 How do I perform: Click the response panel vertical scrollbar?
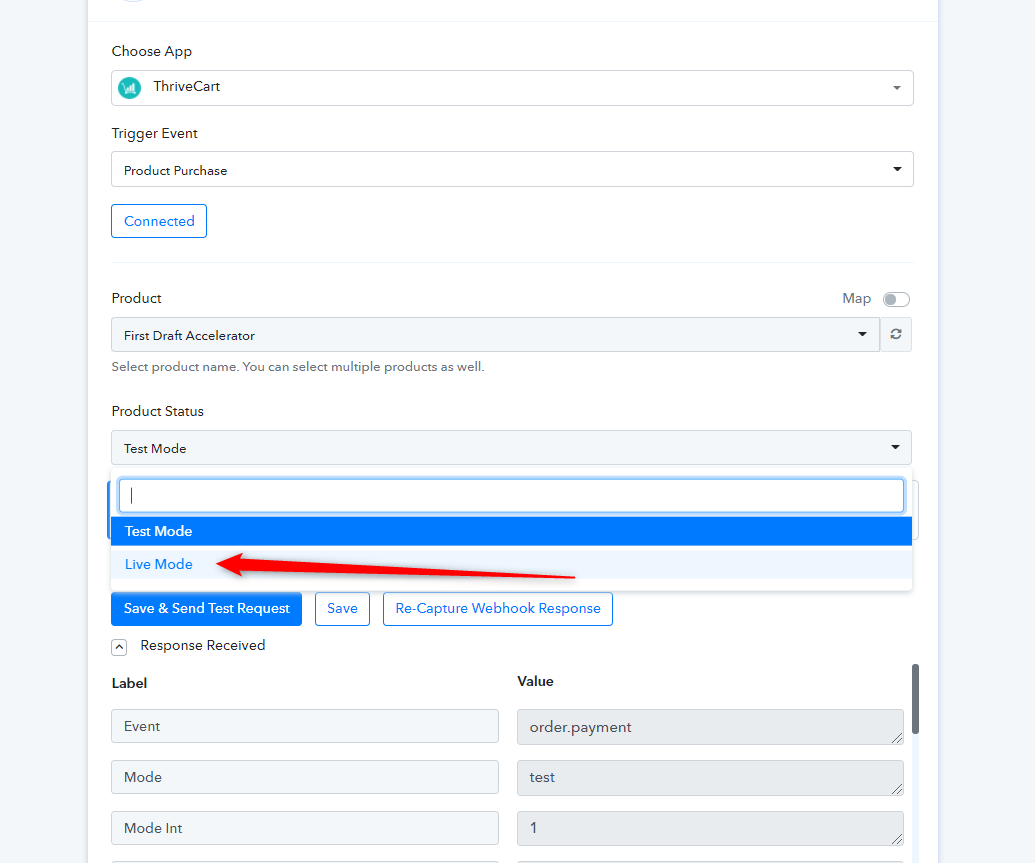tap(915, 700)
